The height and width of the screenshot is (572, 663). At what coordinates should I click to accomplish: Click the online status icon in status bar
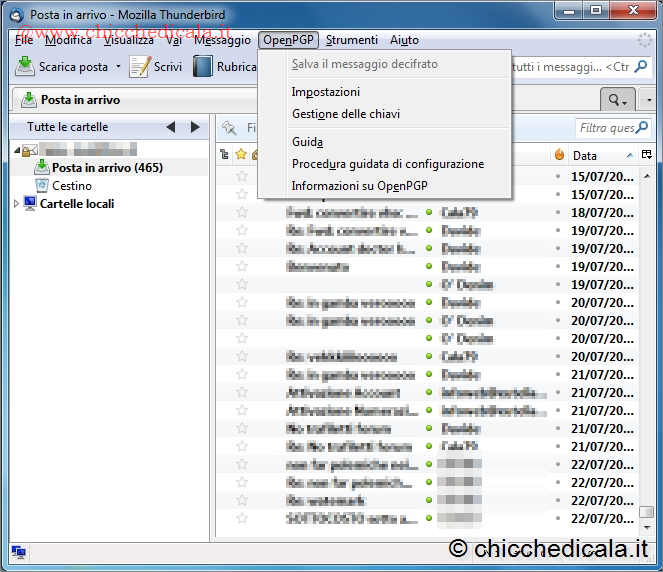pyautogui.click(x=18, y=552)
